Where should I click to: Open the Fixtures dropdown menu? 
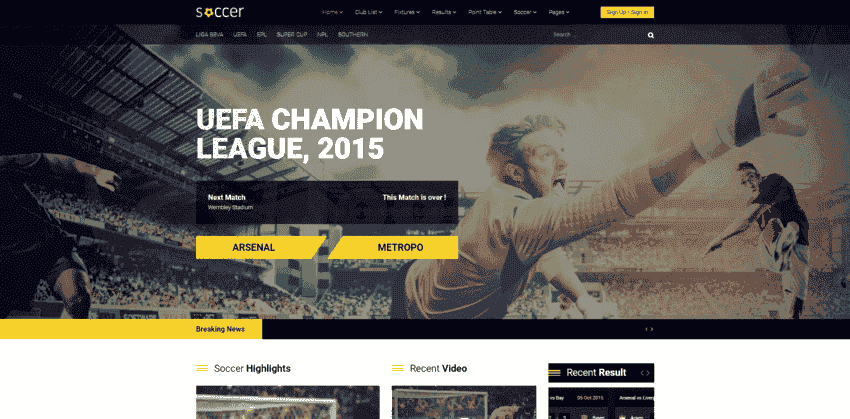pyautogui.click(x=407, y=12)
